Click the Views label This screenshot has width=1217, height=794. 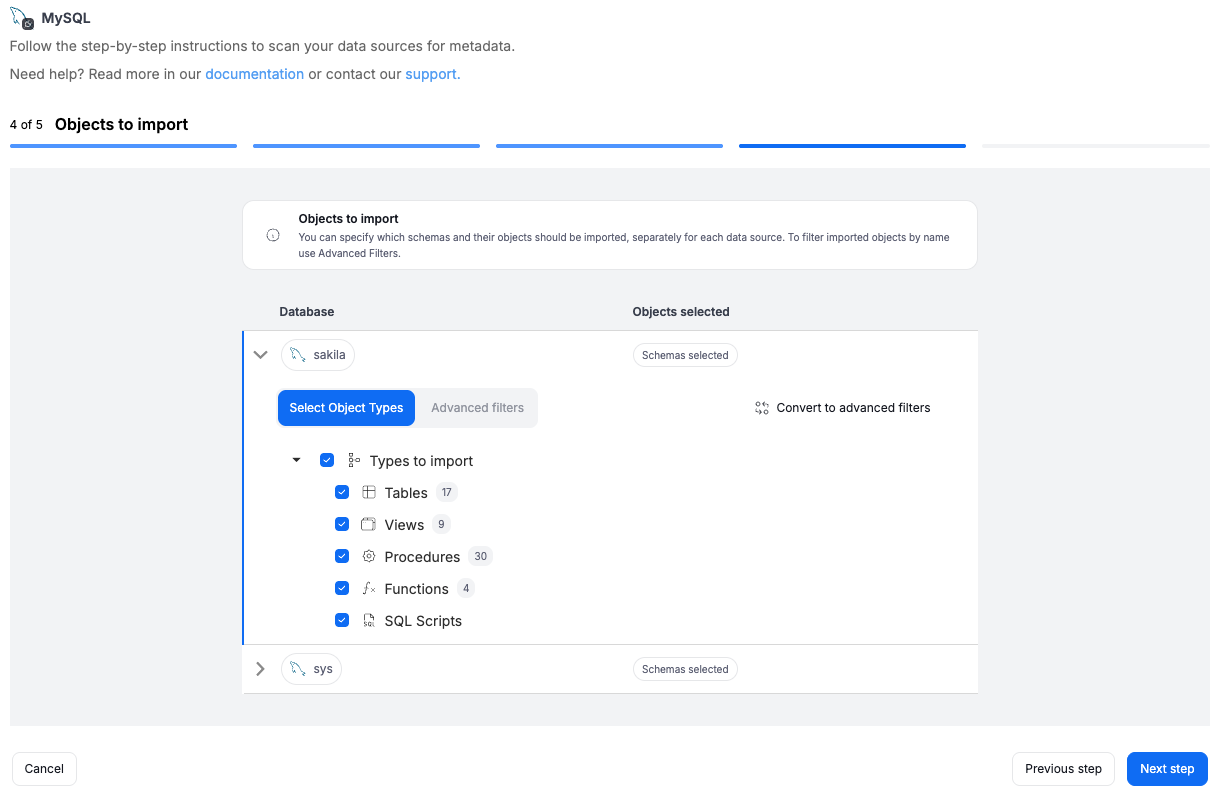tap(404, 525)
